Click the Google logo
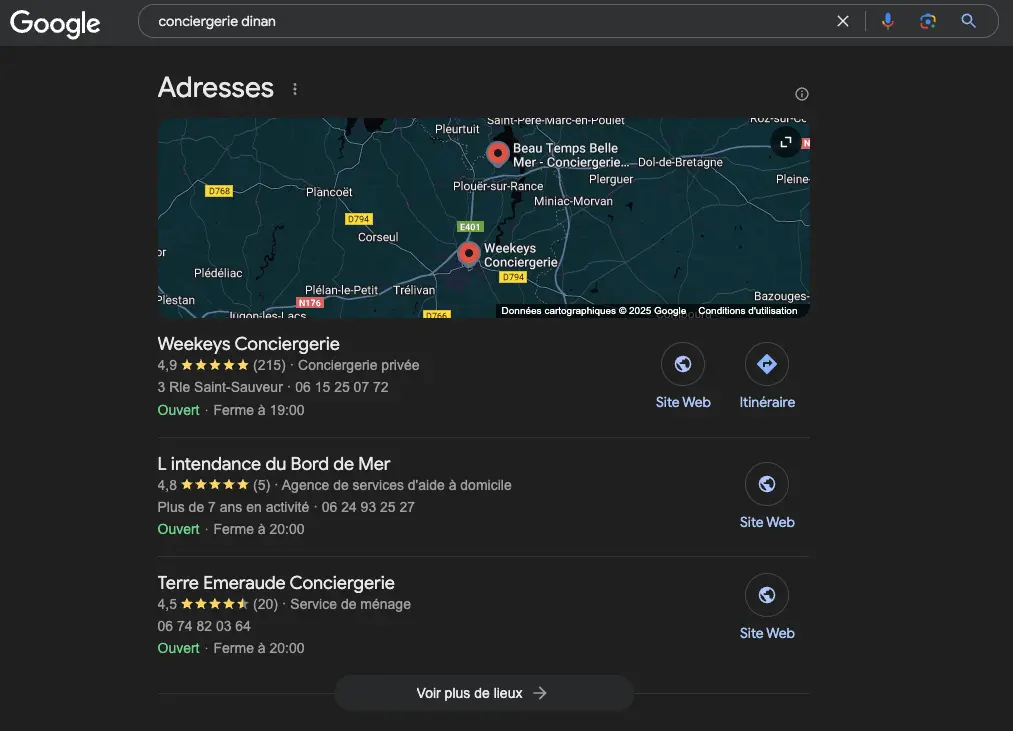 coord(55,23)
